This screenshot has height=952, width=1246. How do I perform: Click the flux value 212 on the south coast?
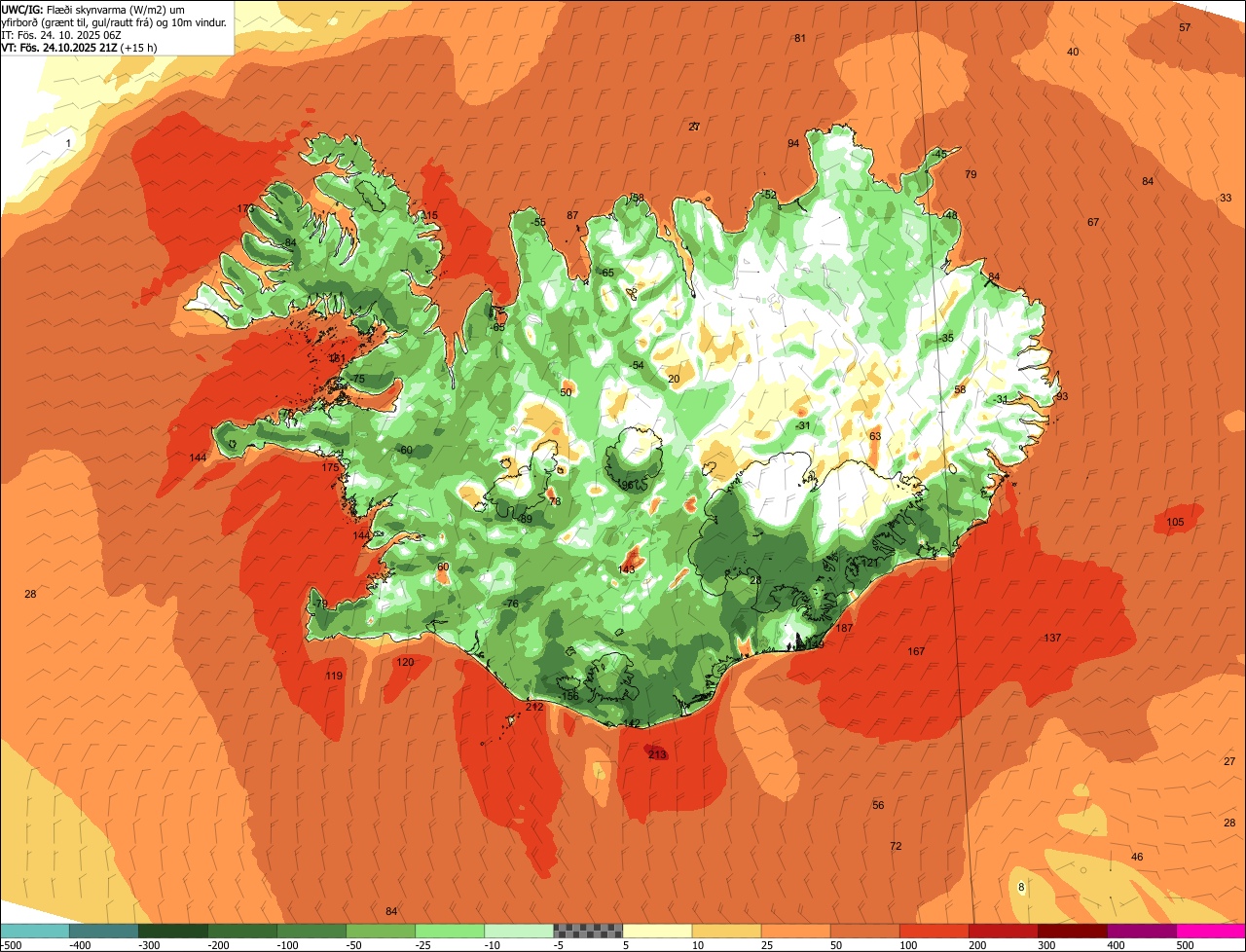coord(534,707)
